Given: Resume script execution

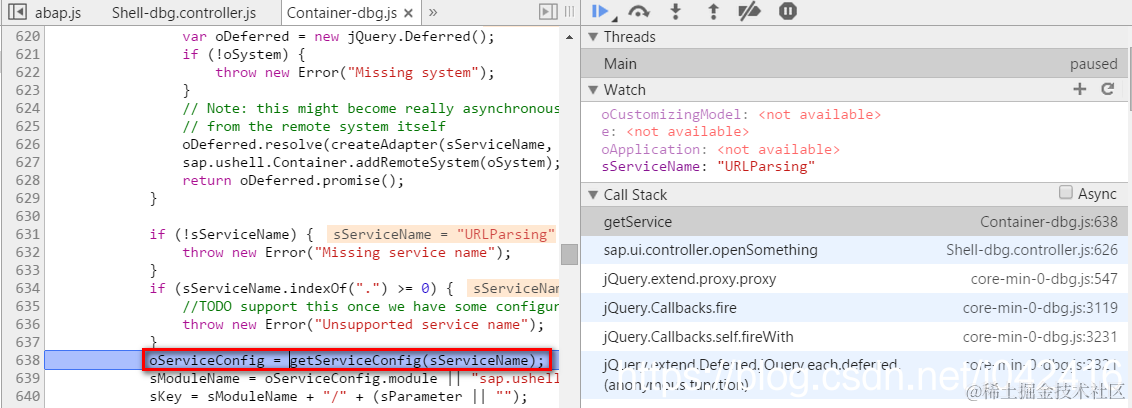Looking at the screenshot, I should click(x=598, y=11).
